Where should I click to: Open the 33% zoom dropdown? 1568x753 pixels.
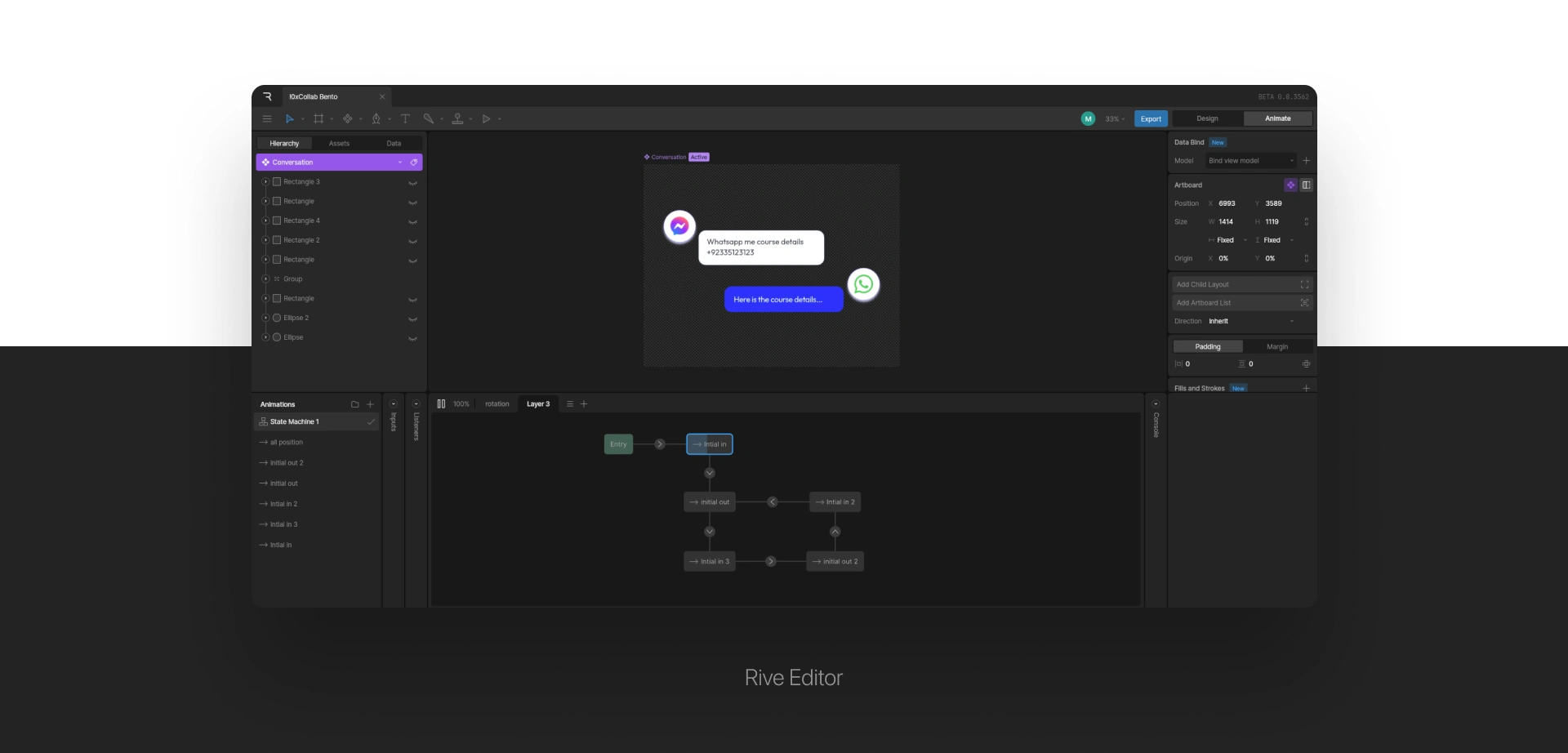[x=1115, y=119]
